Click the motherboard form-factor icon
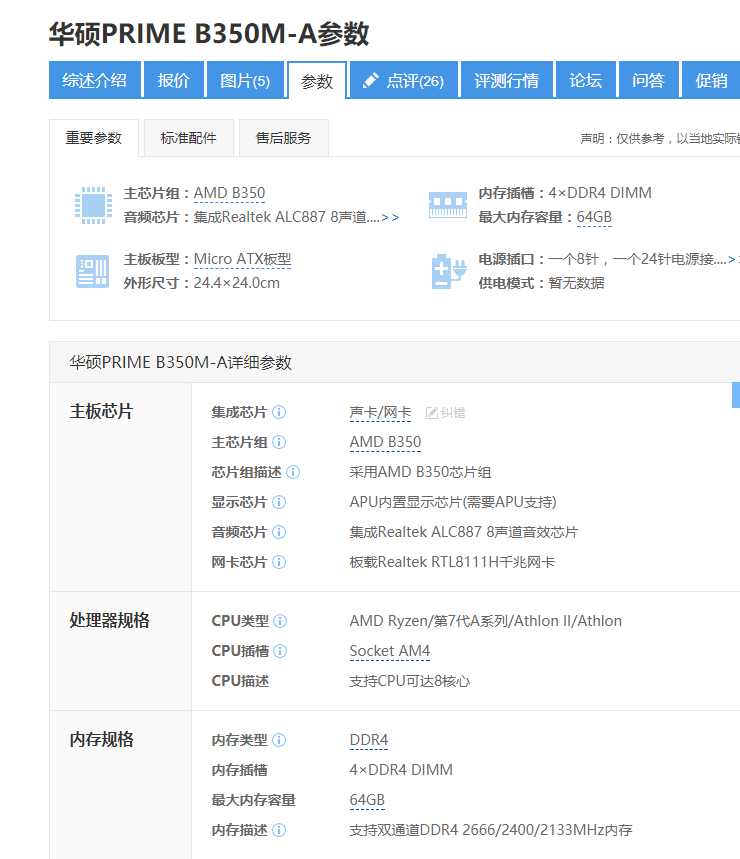Image resolution: width=740 pixels, height=859 pixels. click(x=93, y=271)
